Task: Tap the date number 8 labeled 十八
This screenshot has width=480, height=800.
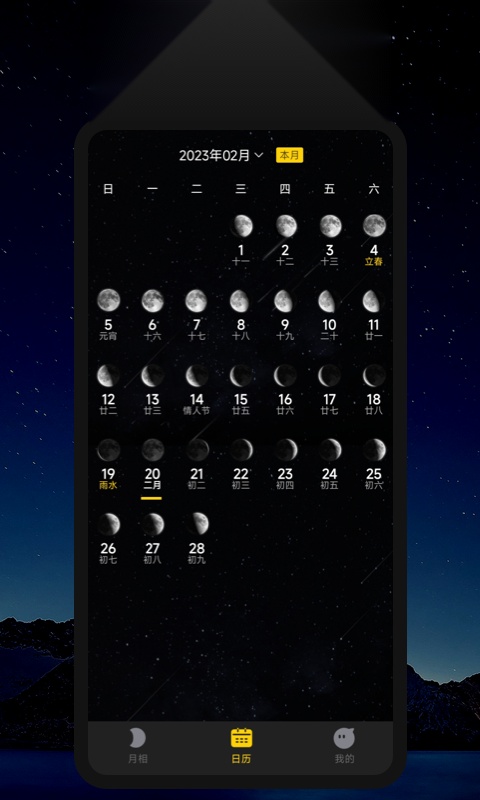Action: pos(241,324)
